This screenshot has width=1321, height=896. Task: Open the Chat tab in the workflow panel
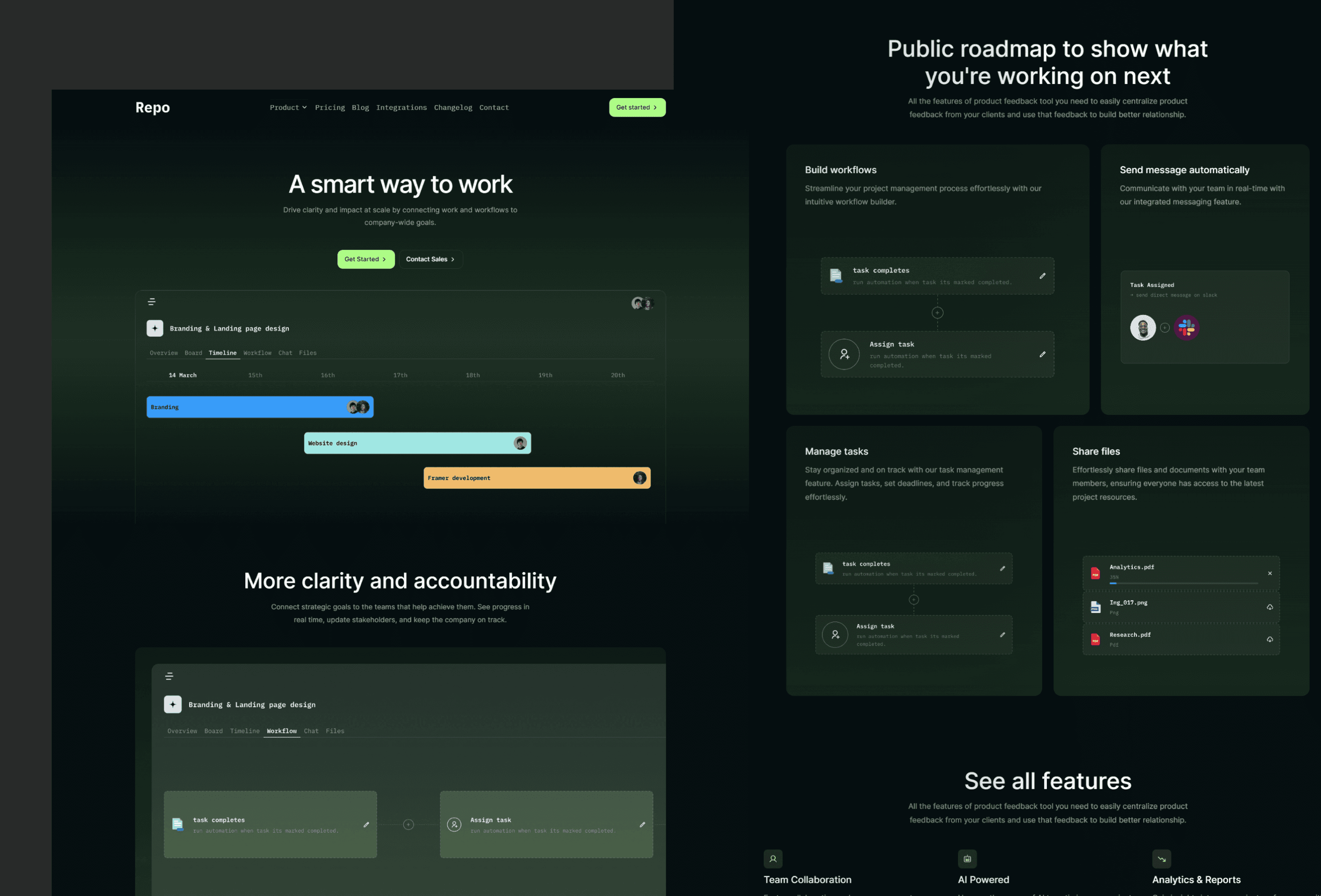point(311,731)
